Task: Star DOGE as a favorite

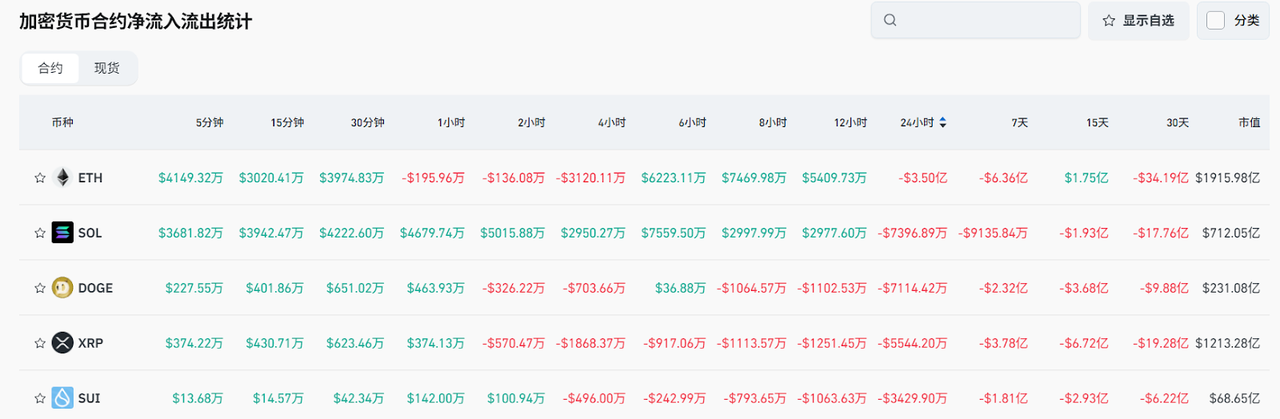Action: coord(40,288)
